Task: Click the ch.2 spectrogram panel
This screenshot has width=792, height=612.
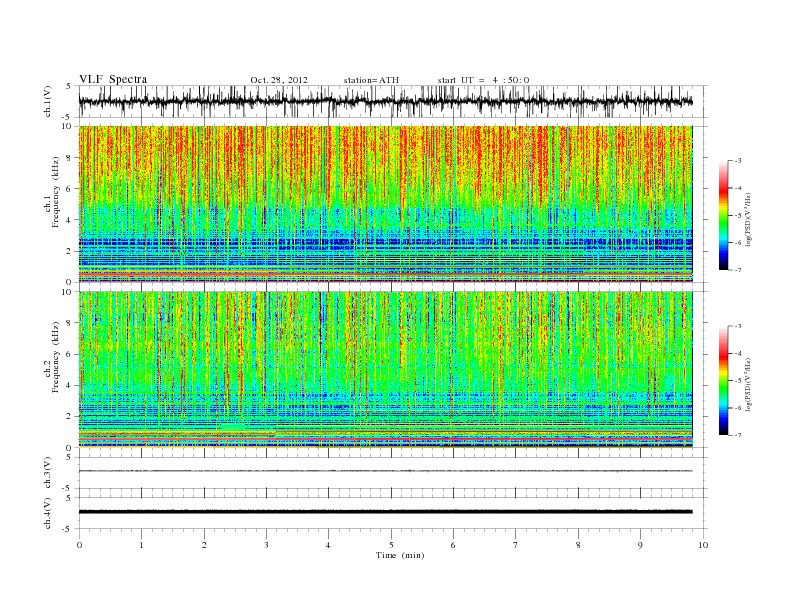Action: point(385,370)
